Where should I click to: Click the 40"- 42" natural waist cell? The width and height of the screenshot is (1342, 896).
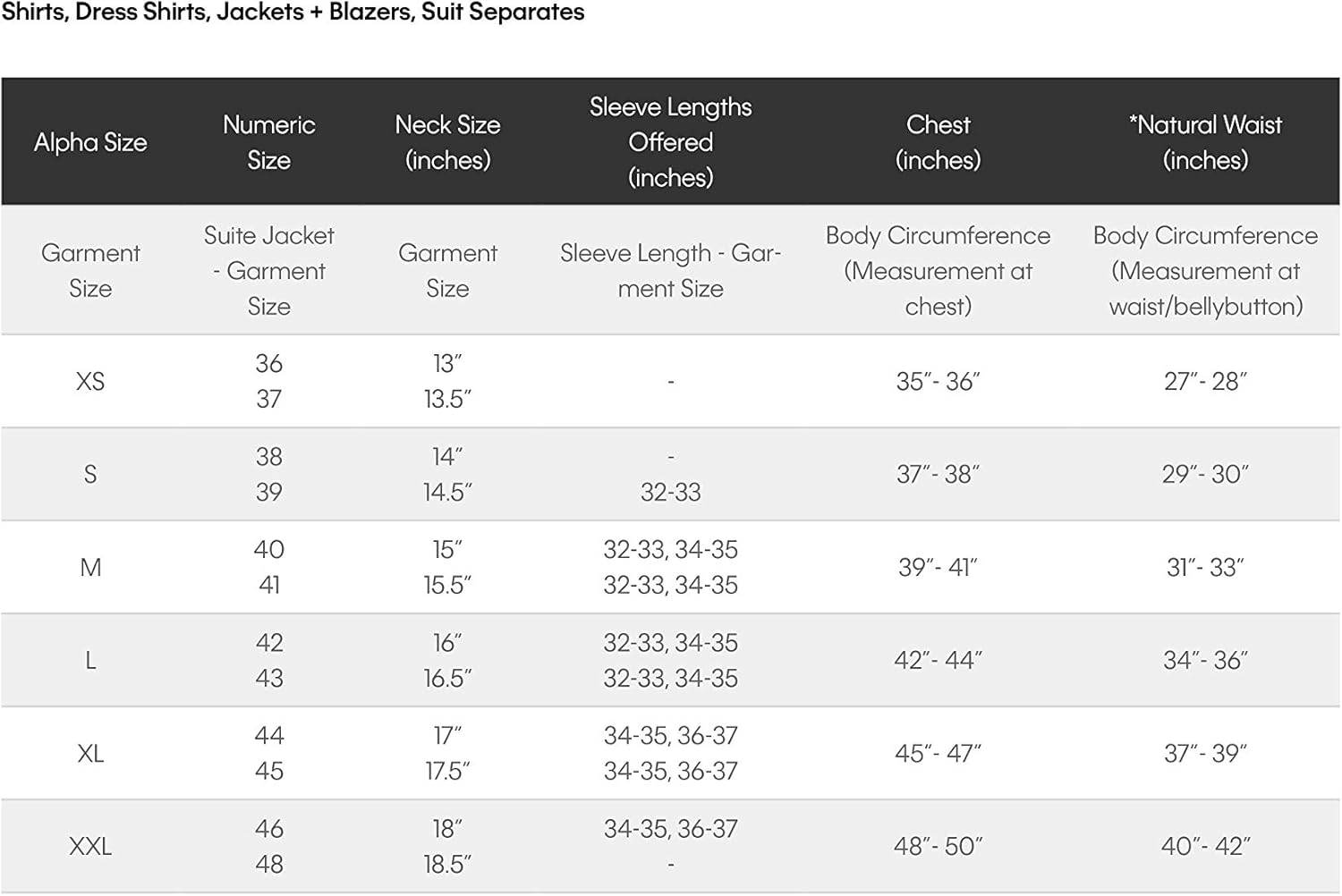coord(1205,846)
